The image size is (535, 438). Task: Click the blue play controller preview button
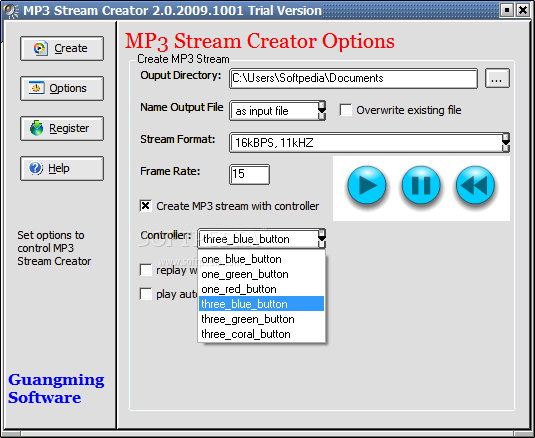pos(367,185)
